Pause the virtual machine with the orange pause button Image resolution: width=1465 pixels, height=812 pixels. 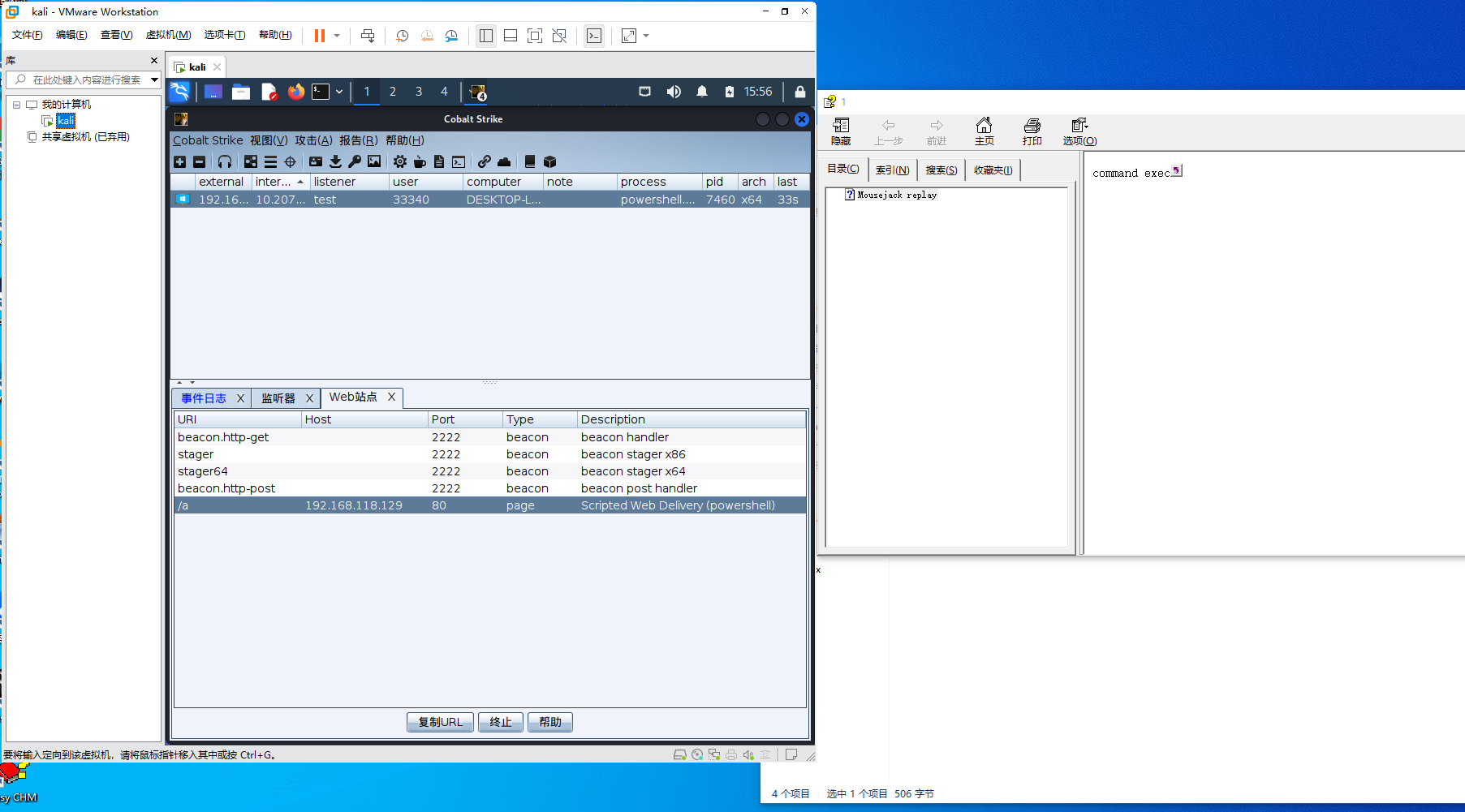click(320, 36)
